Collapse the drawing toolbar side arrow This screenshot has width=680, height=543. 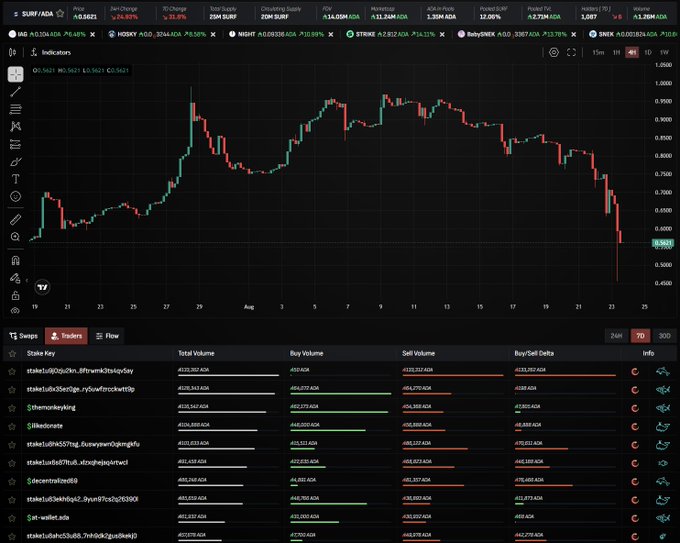(27, 281)
